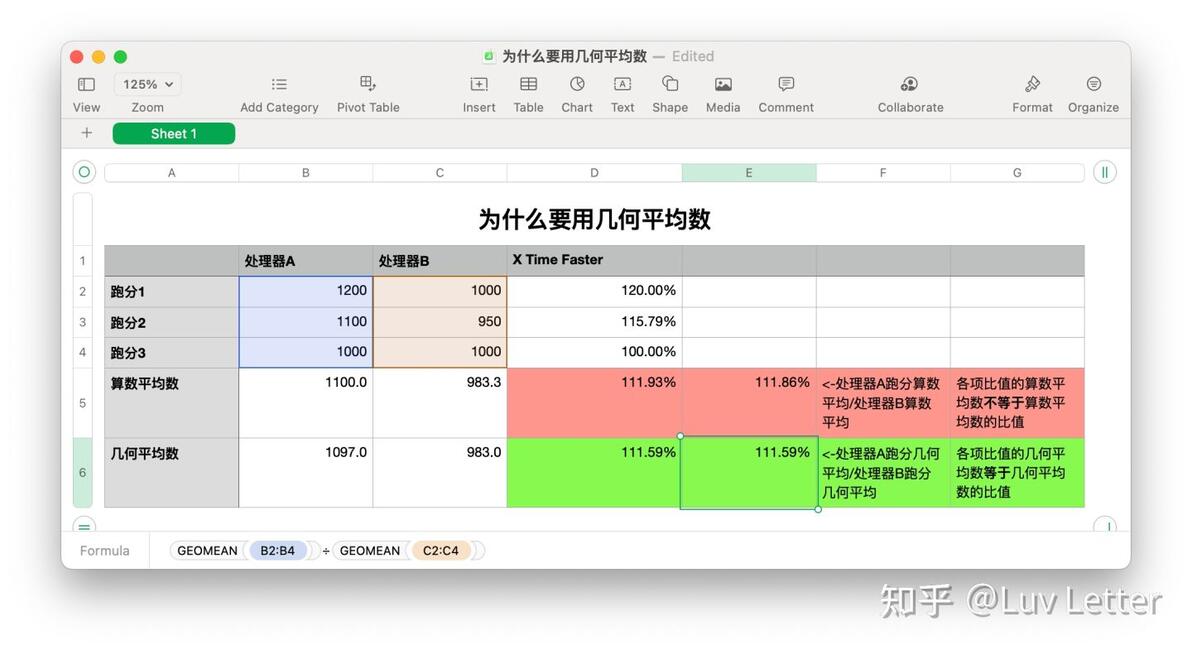Viewport: 1192px width, 650px height.
Task: Insert a Shape from toolbar
Action: pos(670,84)
